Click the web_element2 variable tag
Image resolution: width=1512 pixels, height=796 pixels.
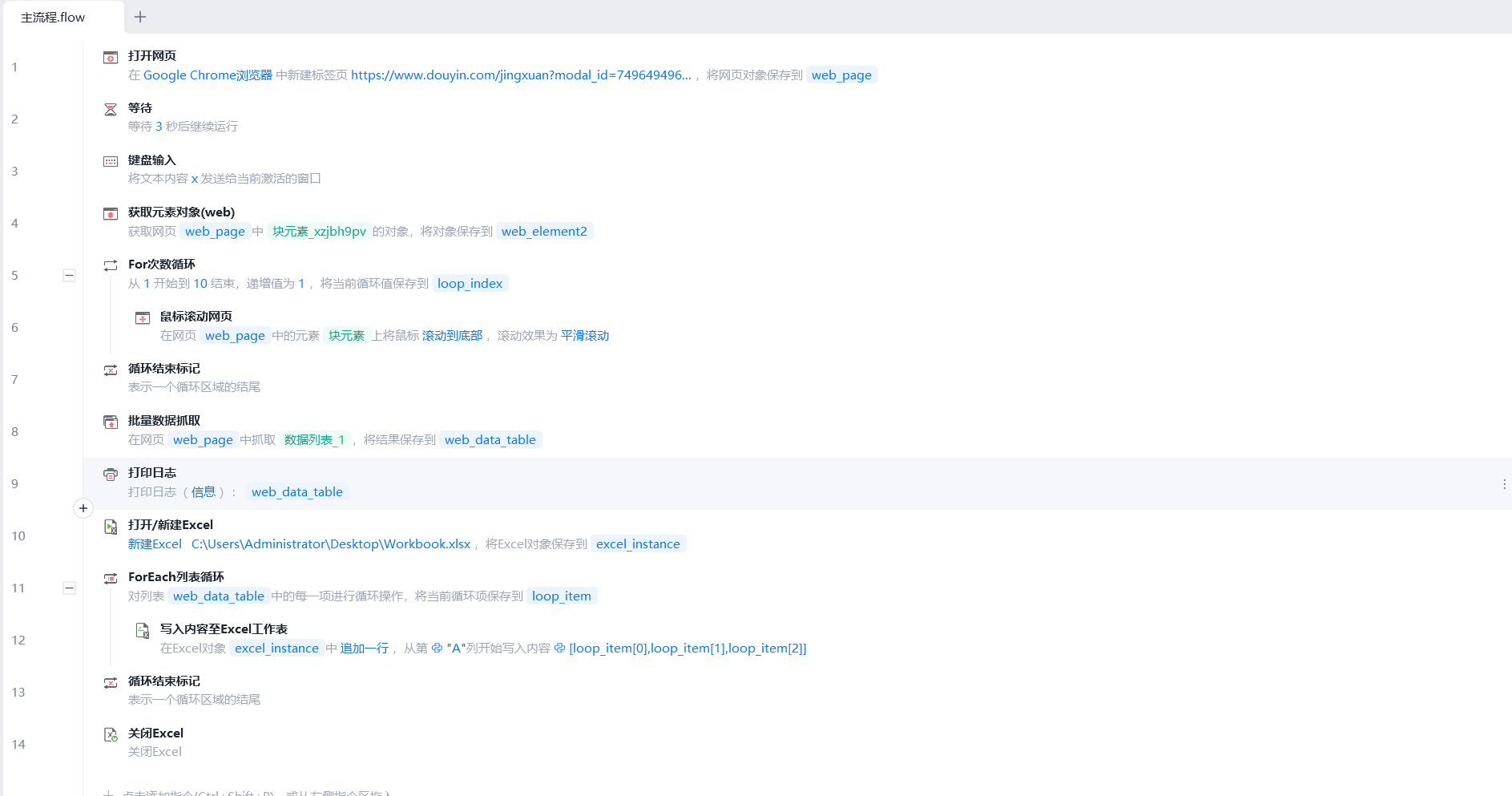(544, 232)
